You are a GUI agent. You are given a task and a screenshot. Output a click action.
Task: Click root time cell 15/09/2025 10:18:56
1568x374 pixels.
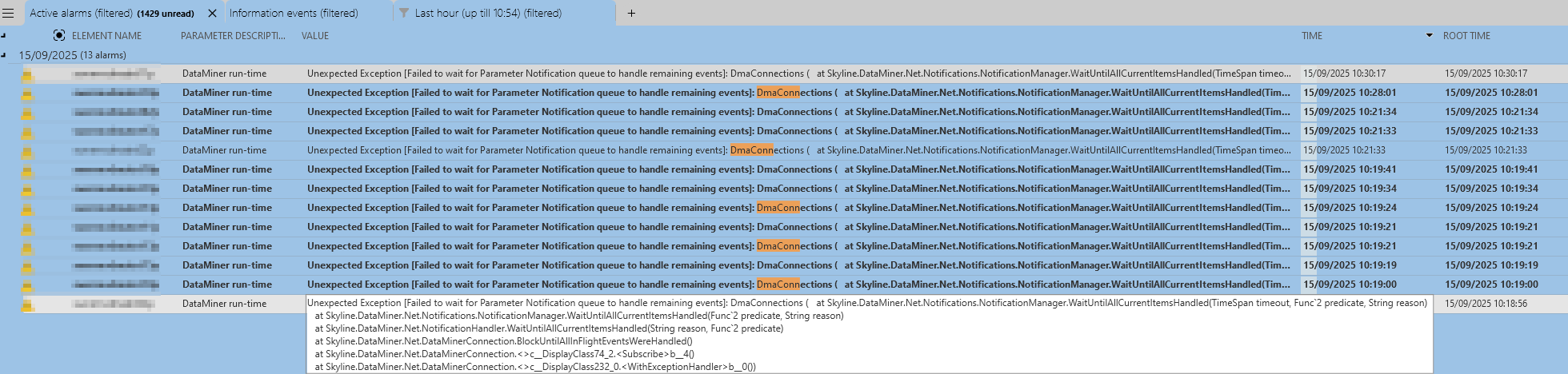point(1486,304)
